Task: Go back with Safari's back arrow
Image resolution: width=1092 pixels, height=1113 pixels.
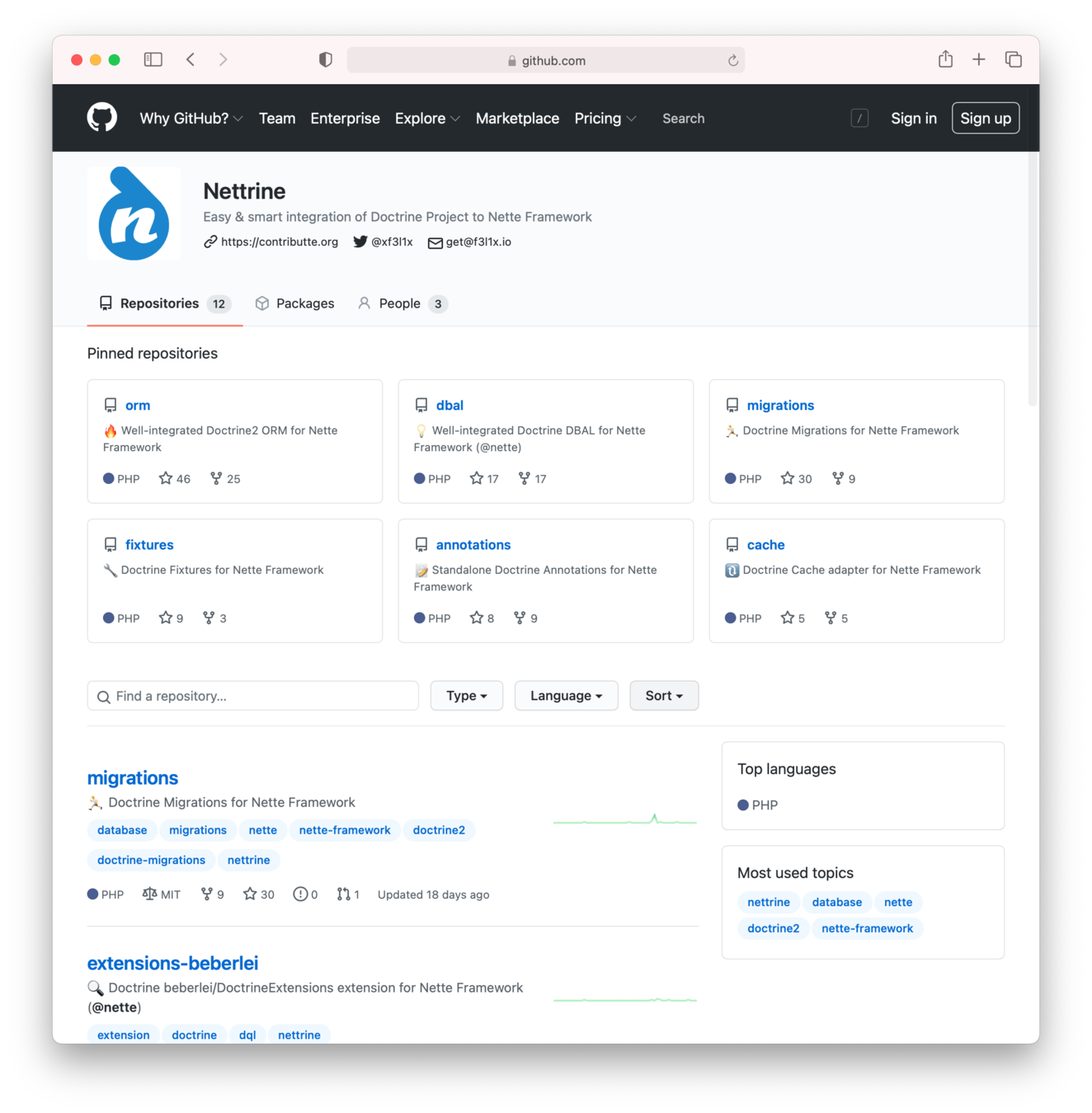Action: point(191,59)
